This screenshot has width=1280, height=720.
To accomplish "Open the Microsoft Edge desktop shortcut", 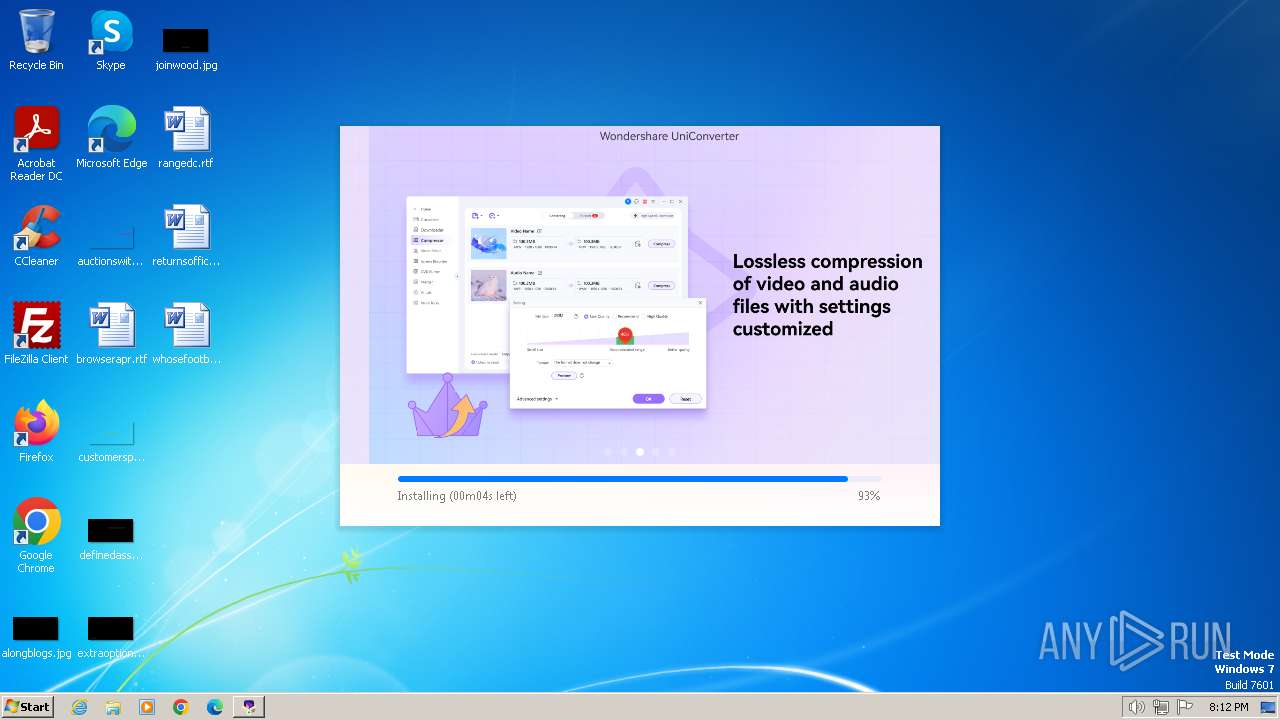I will pos(111,138).
